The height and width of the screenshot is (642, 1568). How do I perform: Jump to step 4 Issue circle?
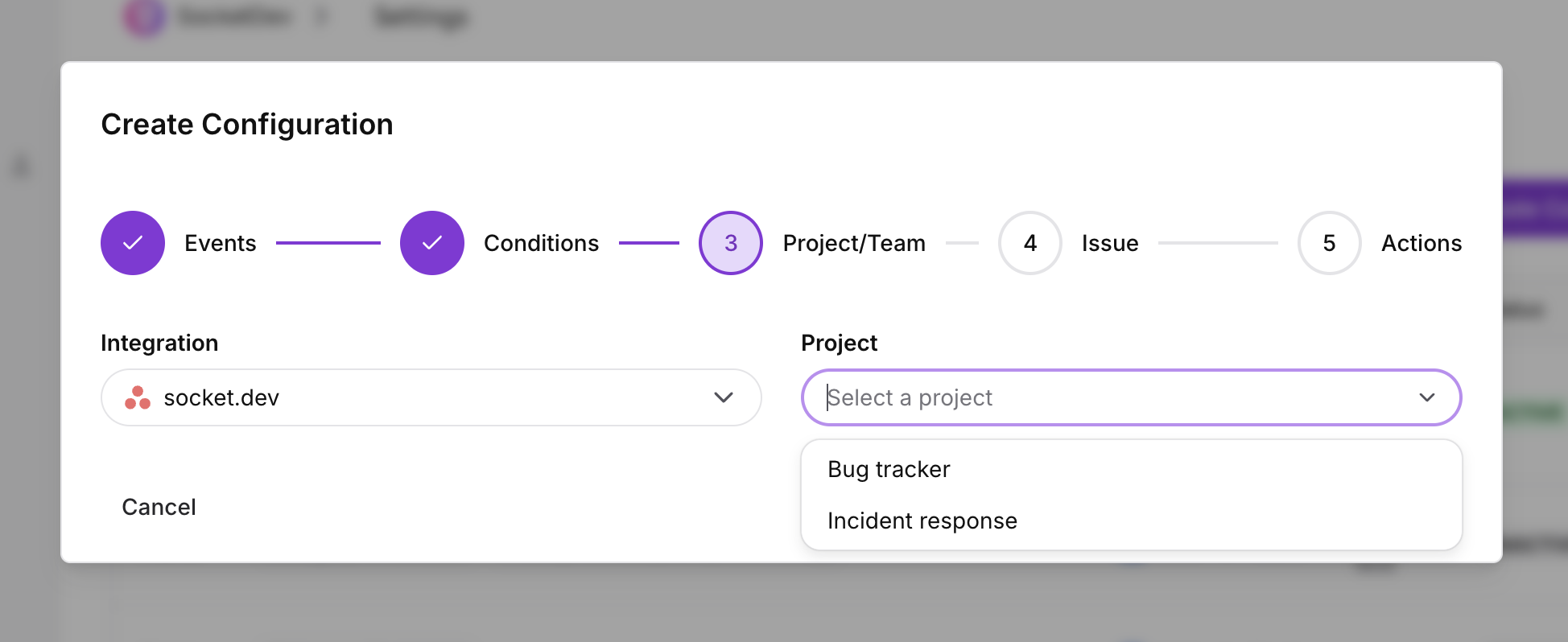click(1030, 243)
